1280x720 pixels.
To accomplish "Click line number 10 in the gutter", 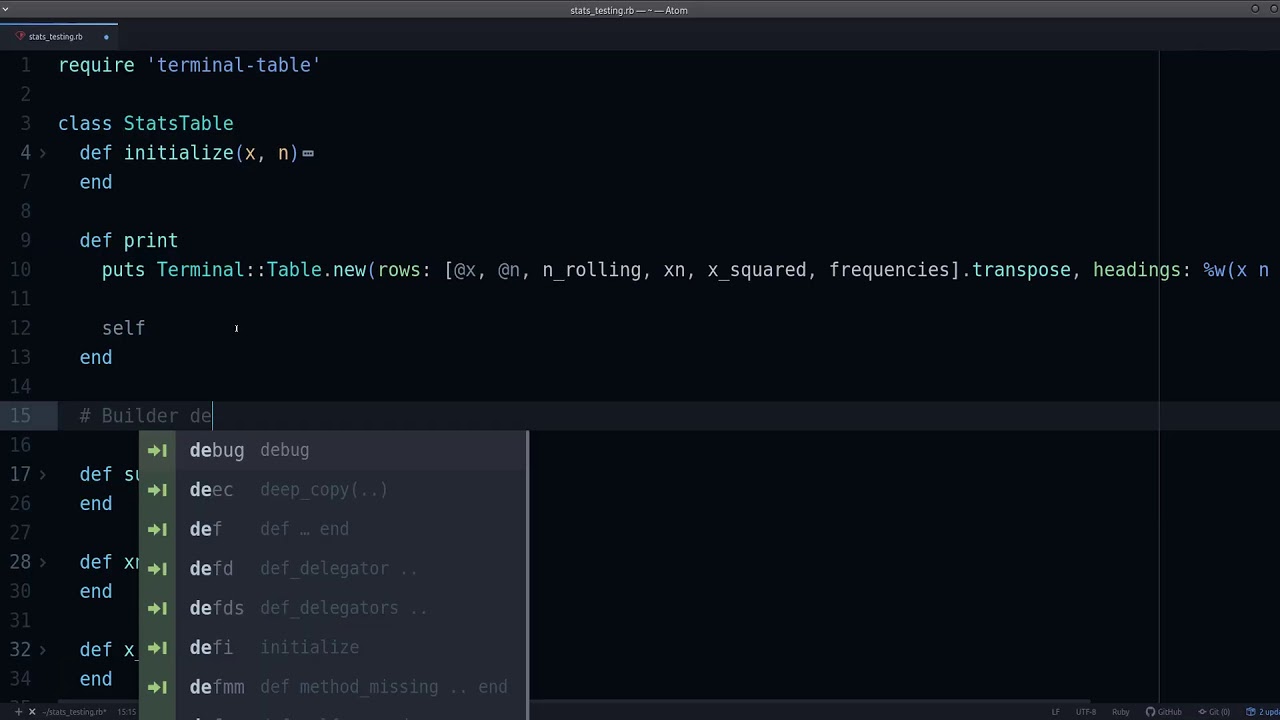I will [20, 270].
